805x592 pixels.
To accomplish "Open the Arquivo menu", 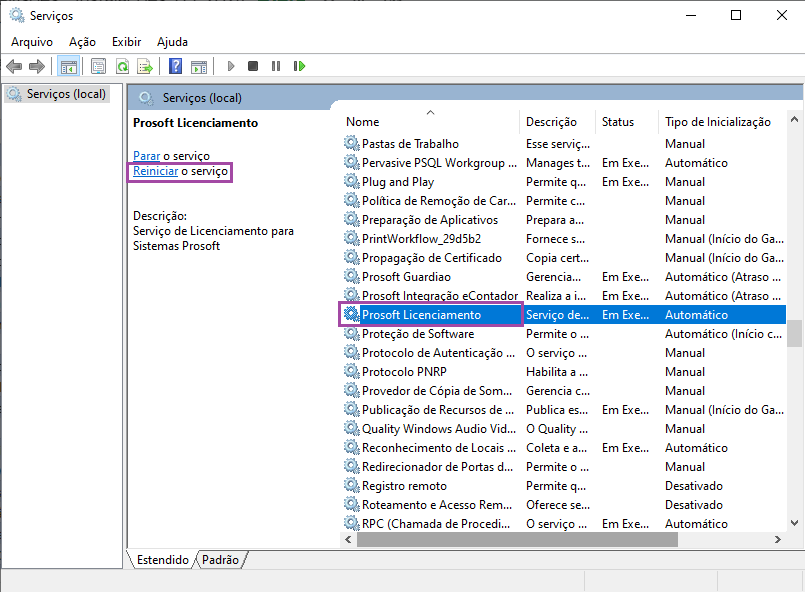I will [32, 42].
